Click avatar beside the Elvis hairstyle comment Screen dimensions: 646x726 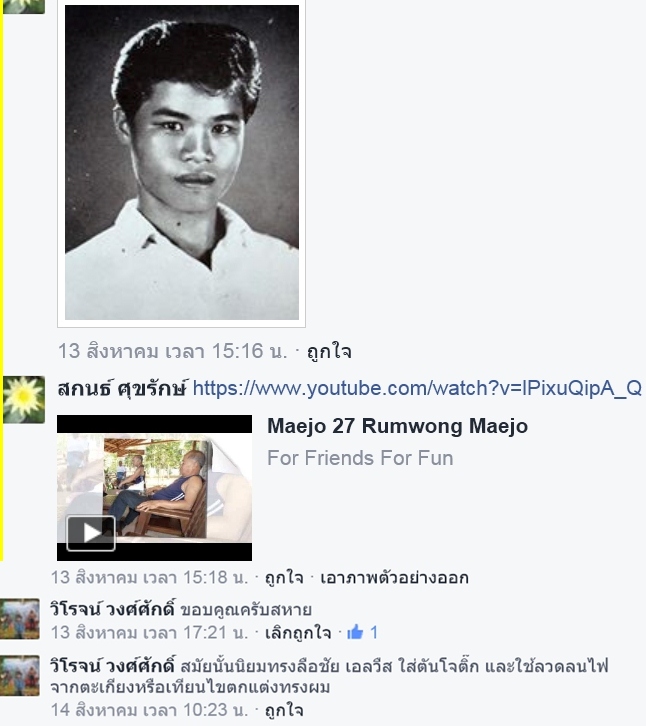[19, 676]
